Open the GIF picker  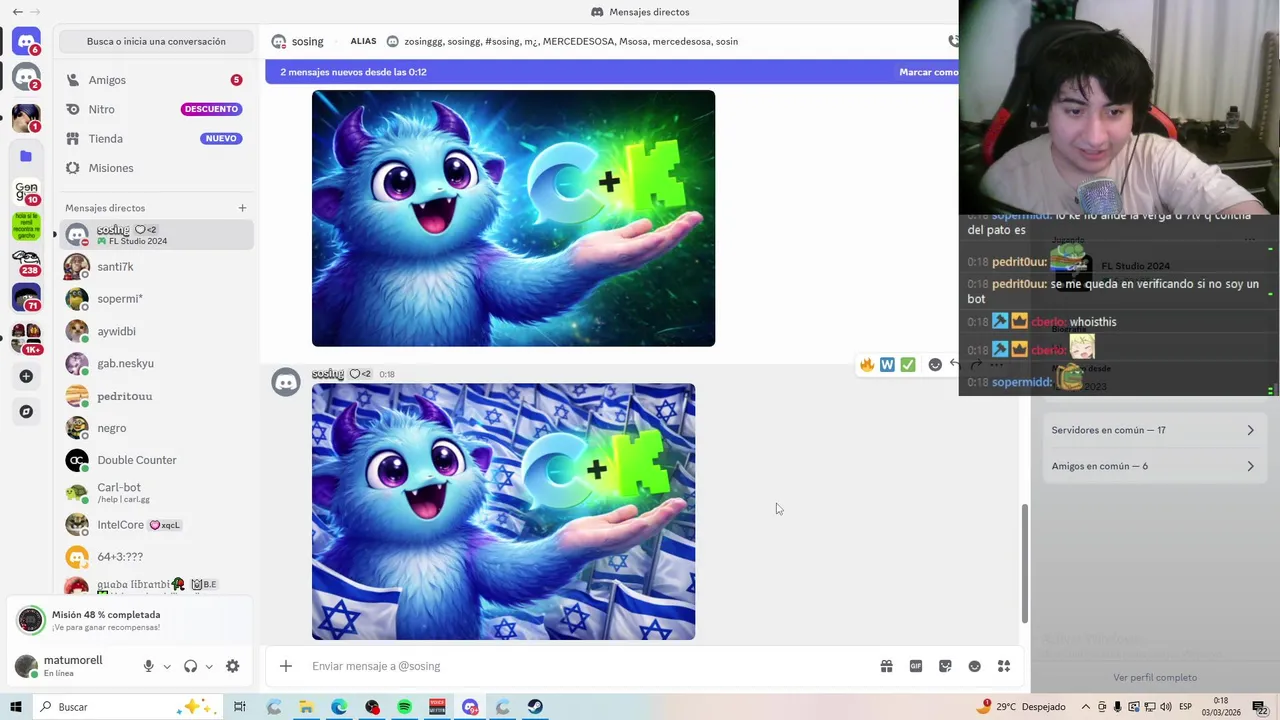tap(915, 666)
